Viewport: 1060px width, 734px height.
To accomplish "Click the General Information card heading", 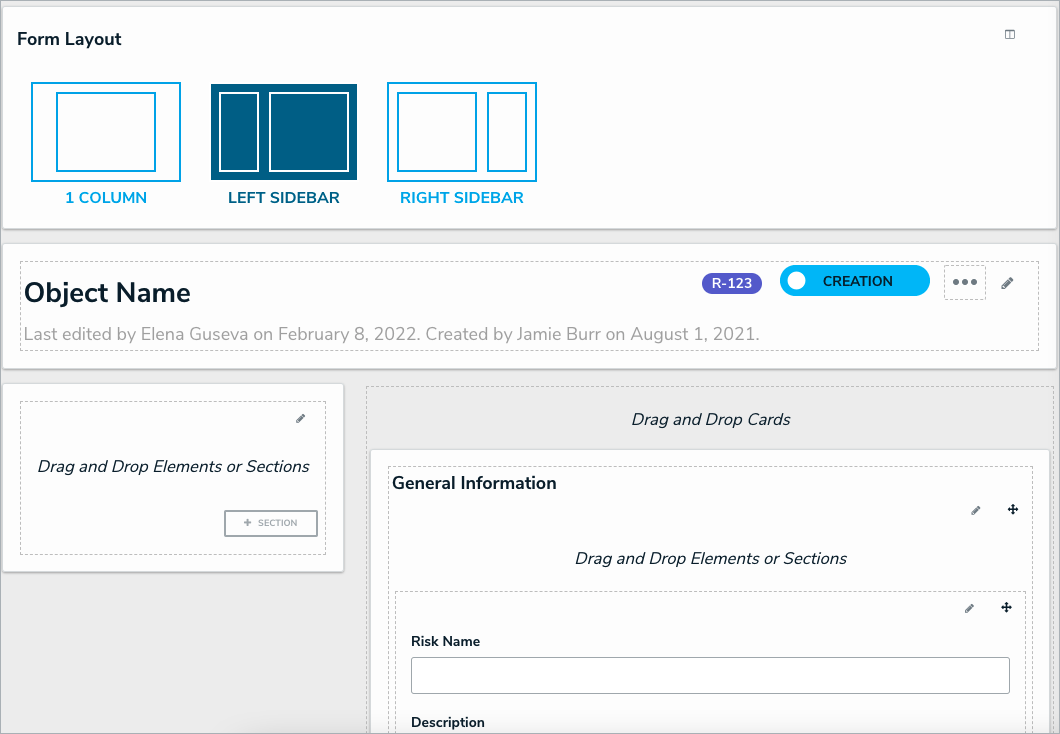I will tap(474, 483).
